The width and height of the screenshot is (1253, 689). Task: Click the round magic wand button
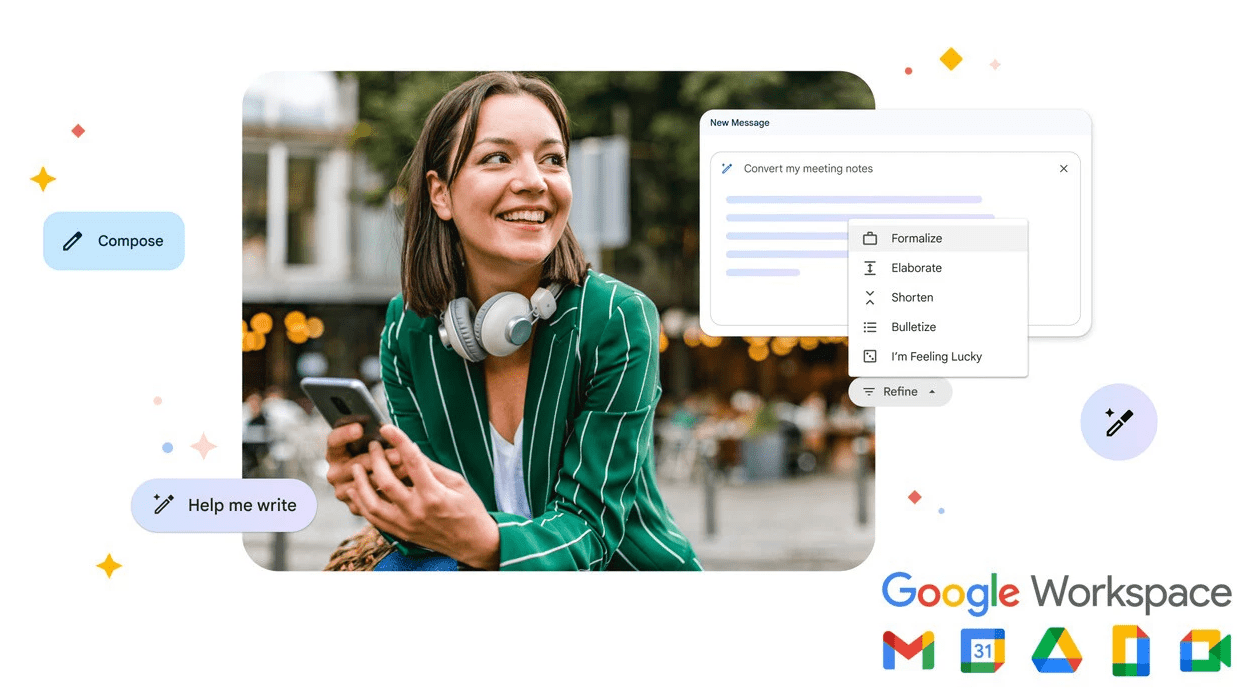point(1118,423)
